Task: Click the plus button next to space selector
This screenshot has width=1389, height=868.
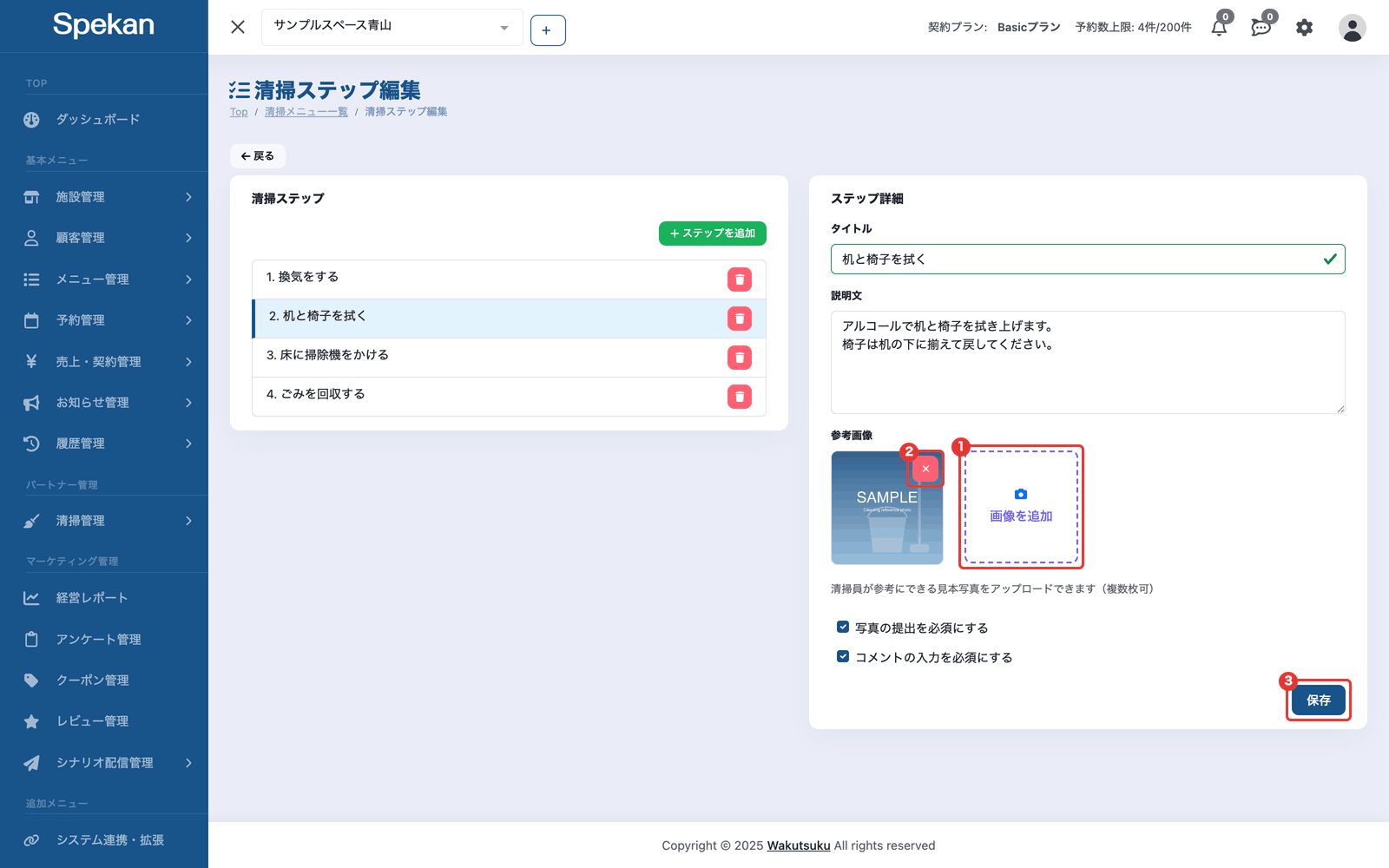Action: (x=548, y=30)
